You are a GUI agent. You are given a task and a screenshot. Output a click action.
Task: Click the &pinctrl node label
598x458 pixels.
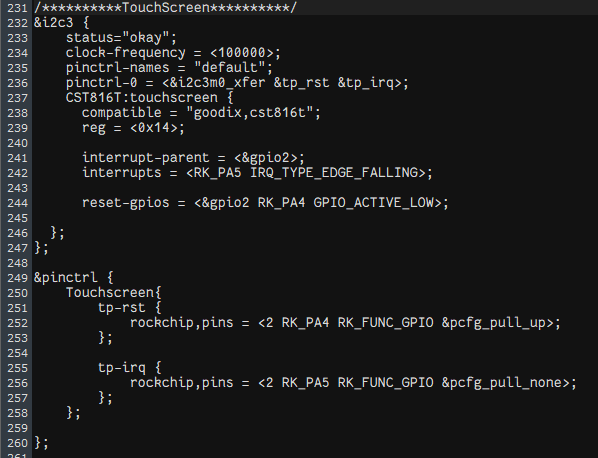[x=65, y=278]
